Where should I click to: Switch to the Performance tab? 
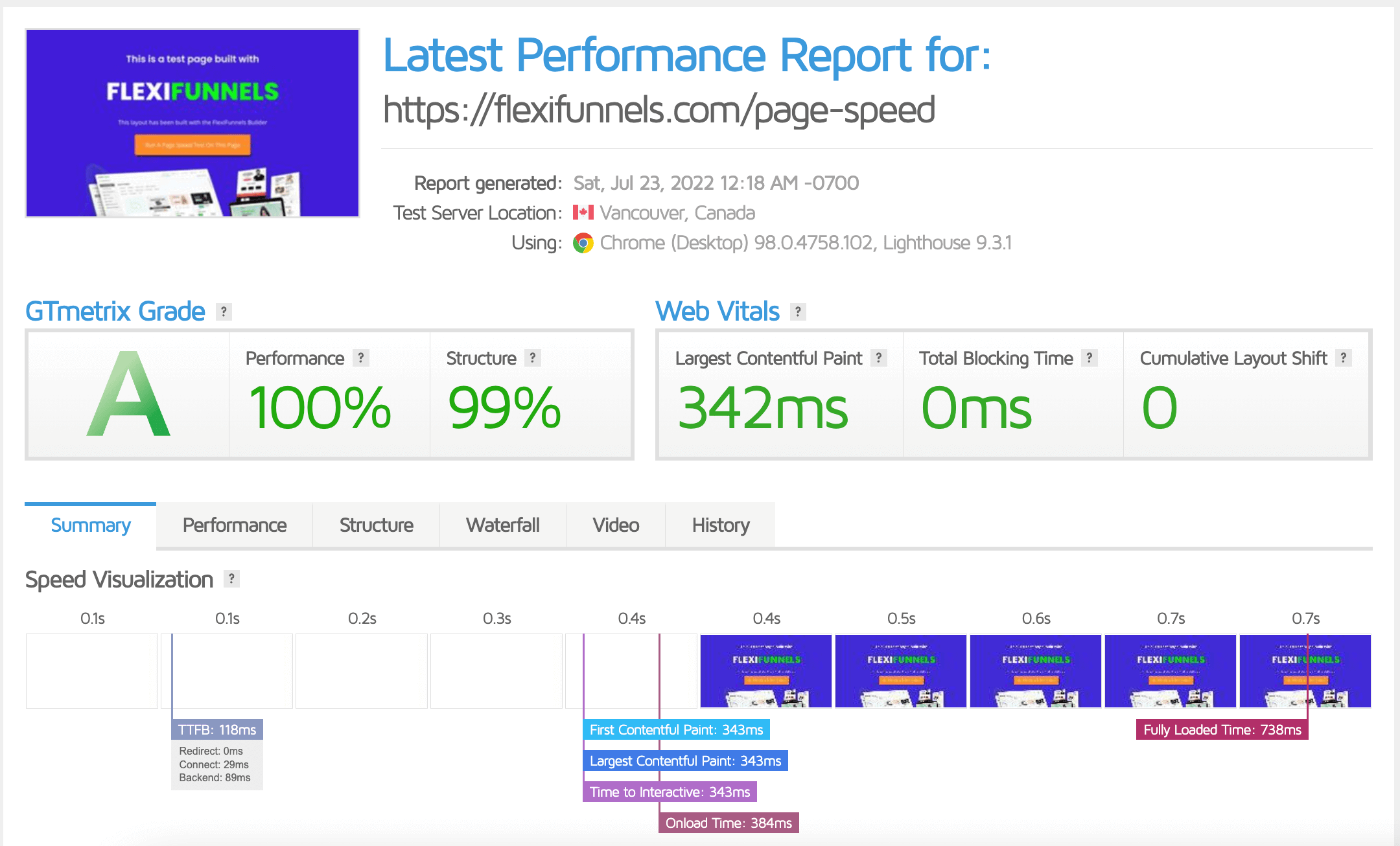pyautogui.click(x=234, y=525)
